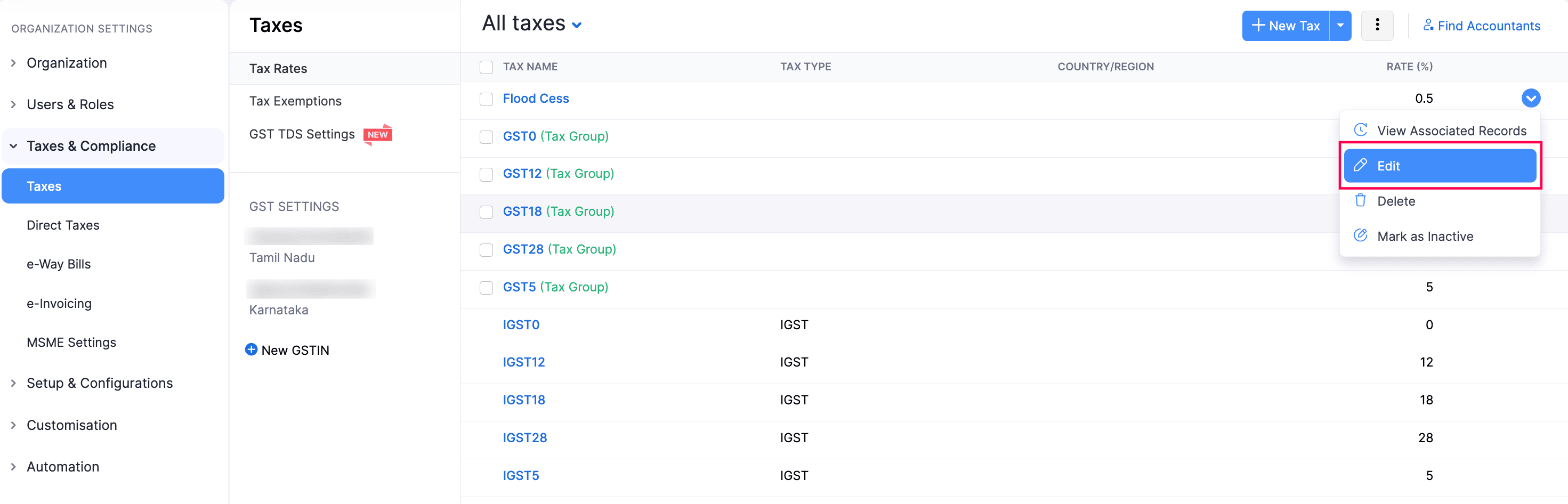The image size is (1568, 504).
Task: Click the pencil icon beside Edit
Action: (x=1360, y=166)
